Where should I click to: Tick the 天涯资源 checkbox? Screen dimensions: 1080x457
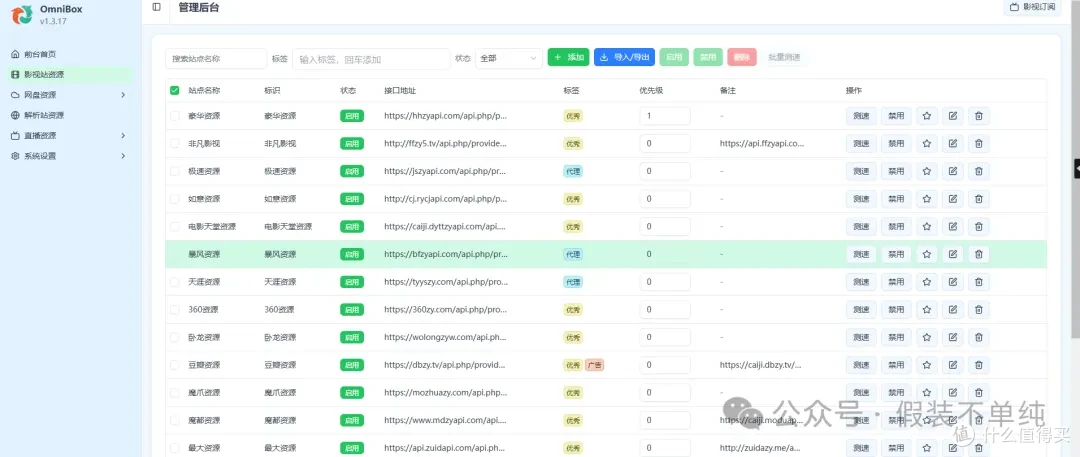tap(174, 282)
